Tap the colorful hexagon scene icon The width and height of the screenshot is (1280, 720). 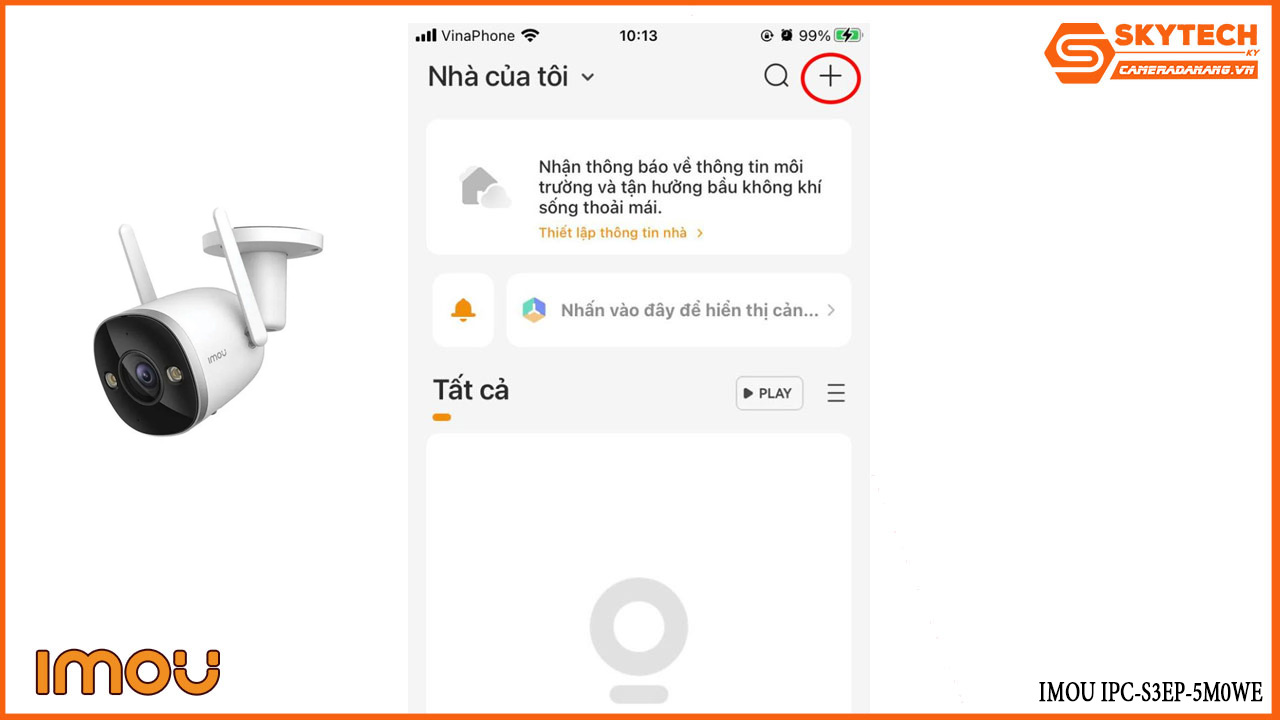click(534, 310)
